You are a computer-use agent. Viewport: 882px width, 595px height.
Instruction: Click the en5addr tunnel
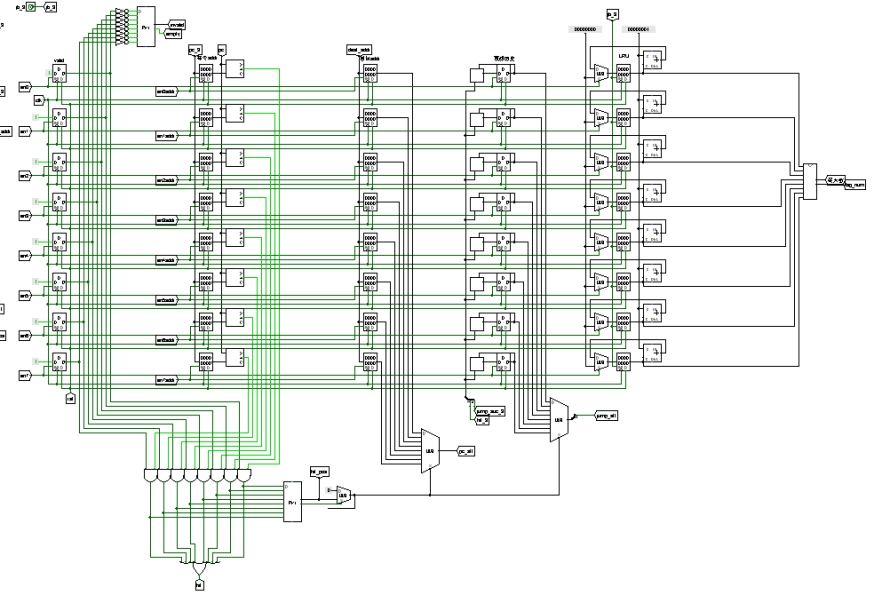point(166,300)
